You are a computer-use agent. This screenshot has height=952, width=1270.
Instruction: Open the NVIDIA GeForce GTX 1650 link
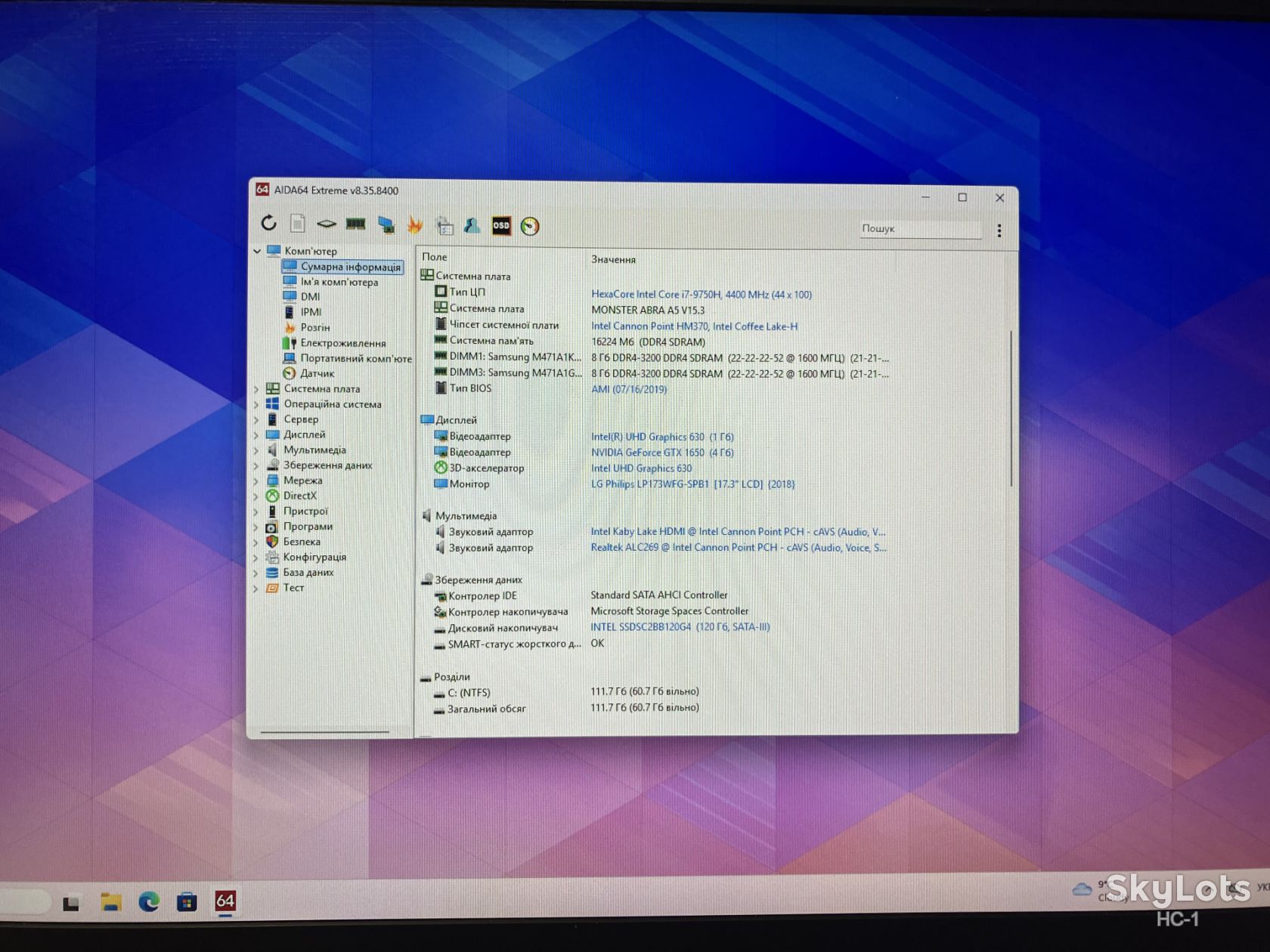(662, 453)
